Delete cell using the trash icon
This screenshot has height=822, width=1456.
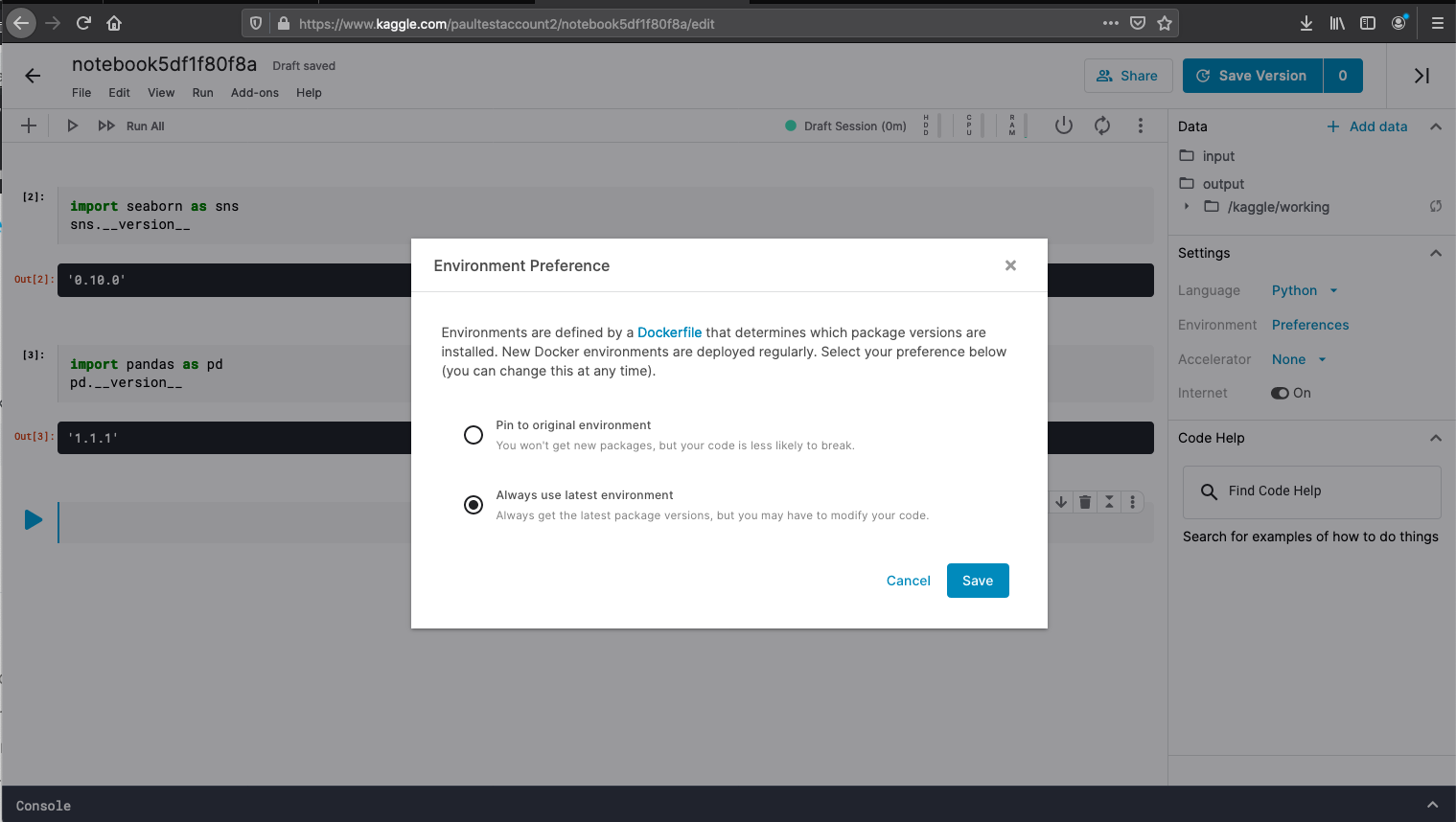click(x=1085, y=502)
